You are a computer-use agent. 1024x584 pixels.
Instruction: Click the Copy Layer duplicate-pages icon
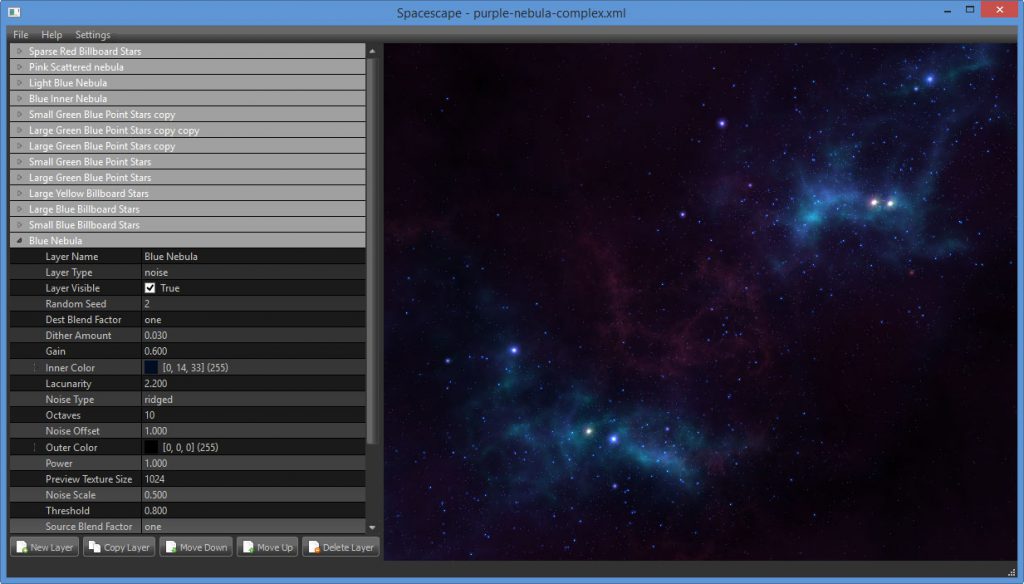96,547
